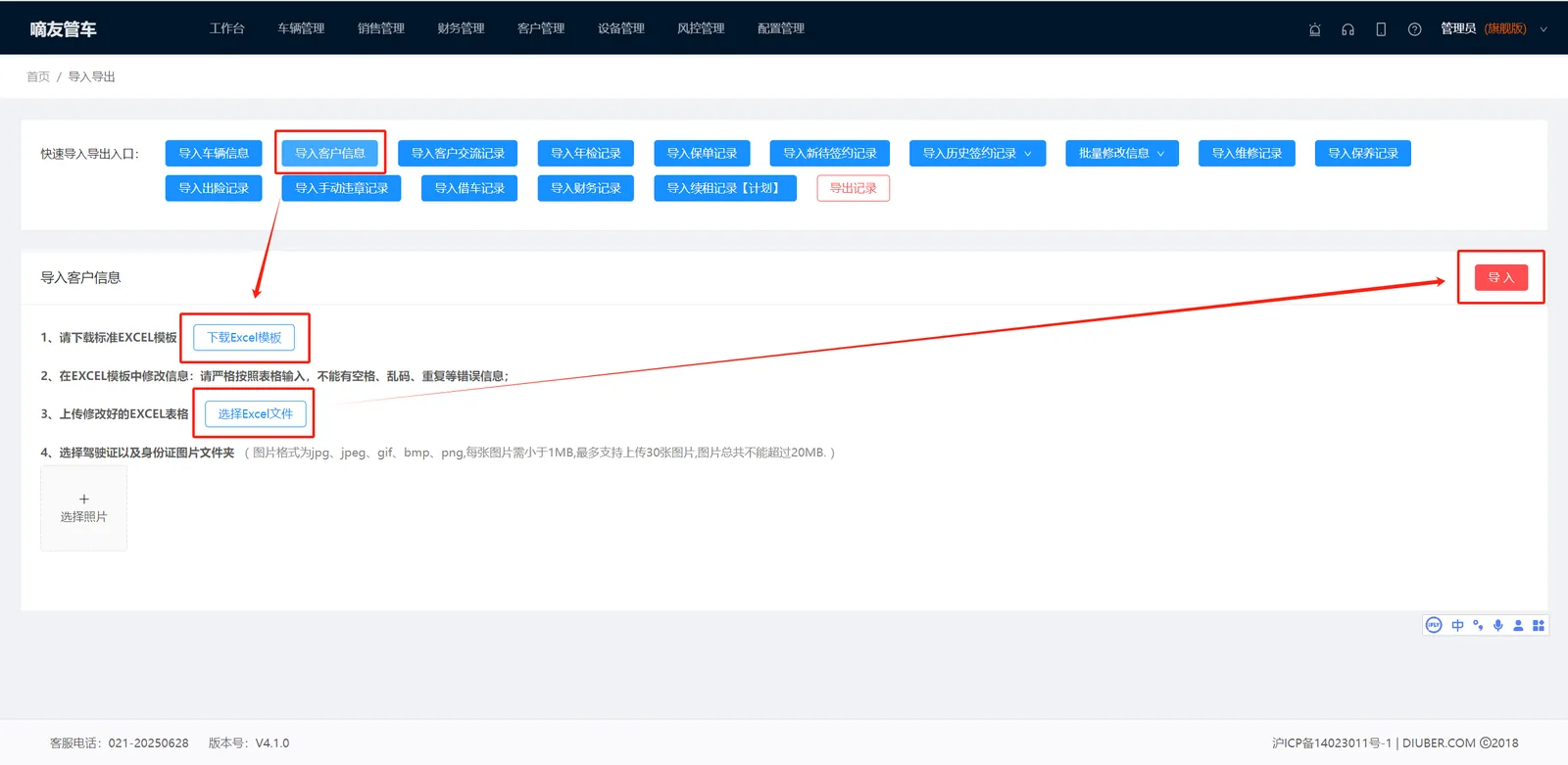Click the 导入续租记录【计划】 button
The width and height of the screenshot is (1568, 765).
pyautogui.click(x=725, y=188)
